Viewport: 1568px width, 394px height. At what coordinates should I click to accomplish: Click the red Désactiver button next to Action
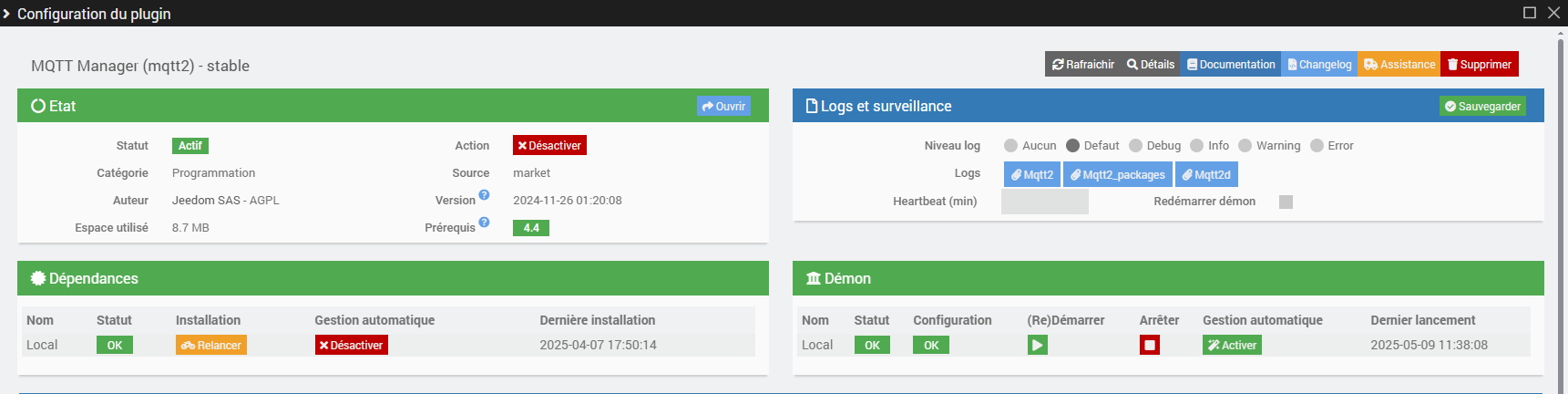(x=549, y=145)
